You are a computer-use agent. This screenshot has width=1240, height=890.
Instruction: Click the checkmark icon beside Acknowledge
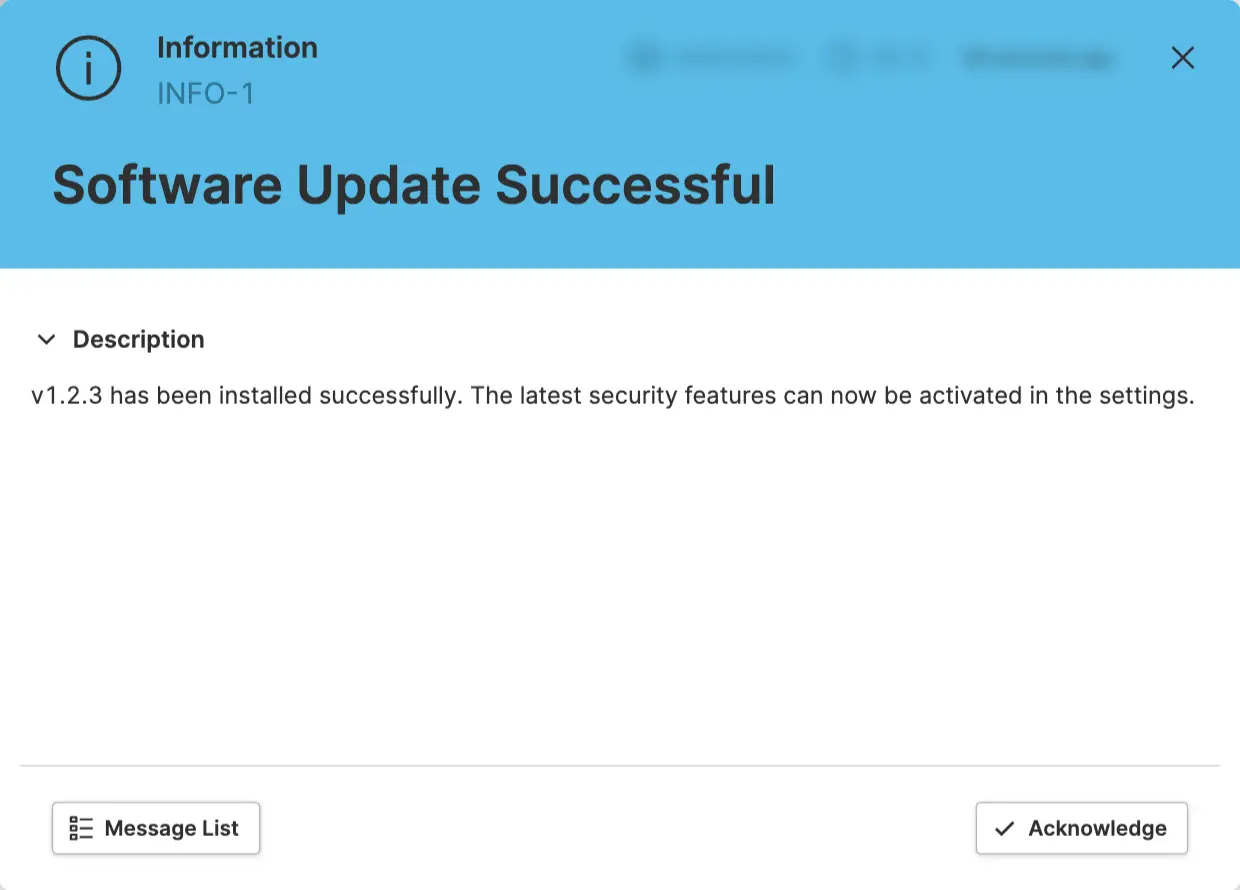coord(1005,828)
